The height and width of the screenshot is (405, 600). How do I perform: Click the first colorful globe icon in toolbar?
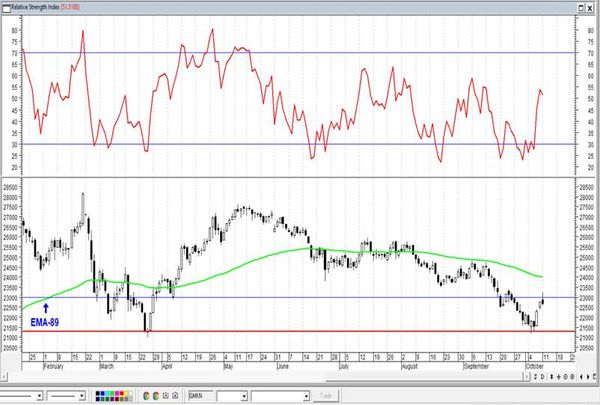[146, 396]
